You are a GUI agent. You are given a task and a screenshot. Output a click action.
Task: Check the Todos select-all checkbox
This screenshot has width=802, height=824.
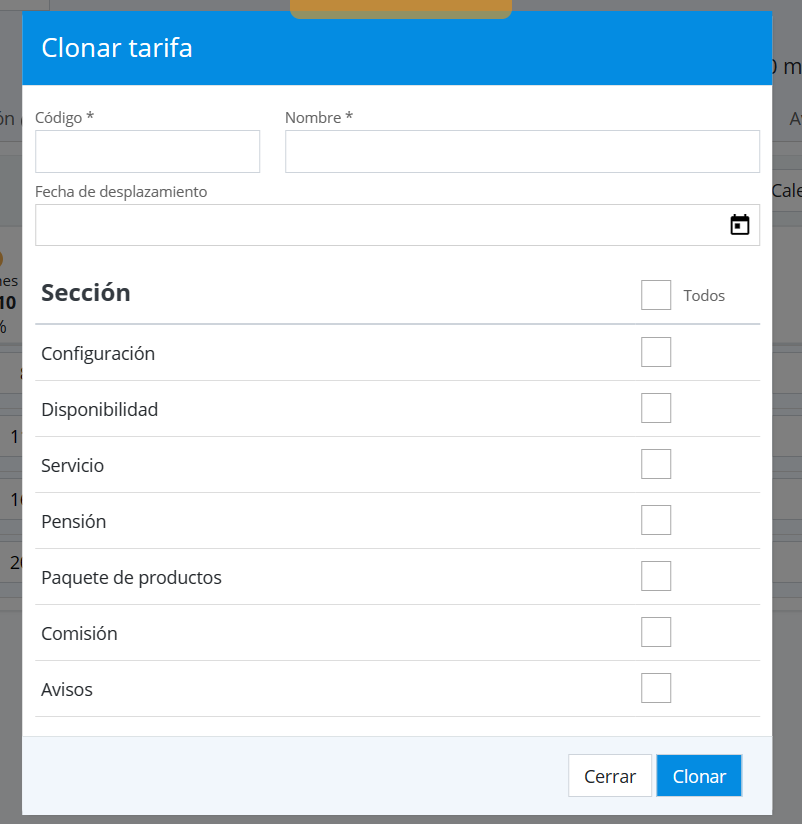656,295
